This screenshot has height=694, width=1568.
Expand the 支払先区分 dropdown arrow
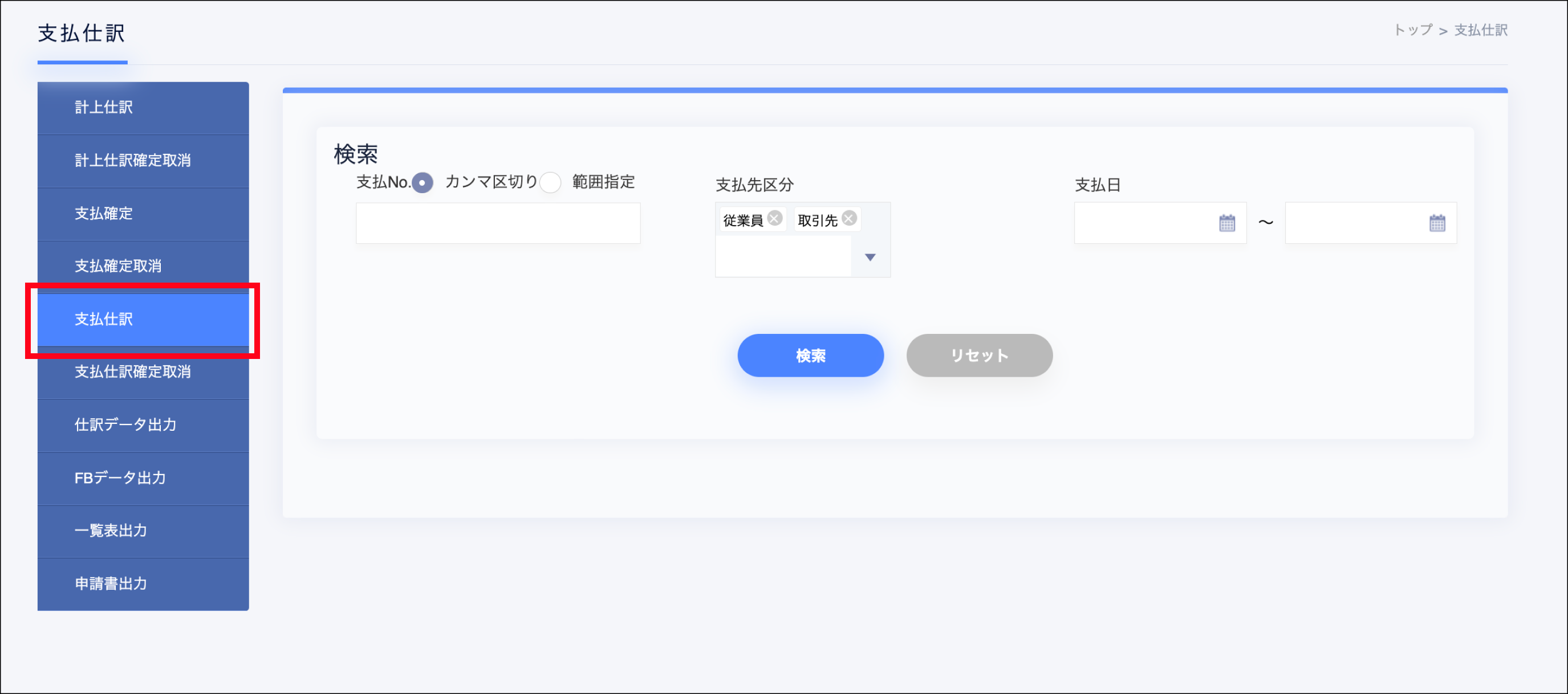(x=870, y=258)
